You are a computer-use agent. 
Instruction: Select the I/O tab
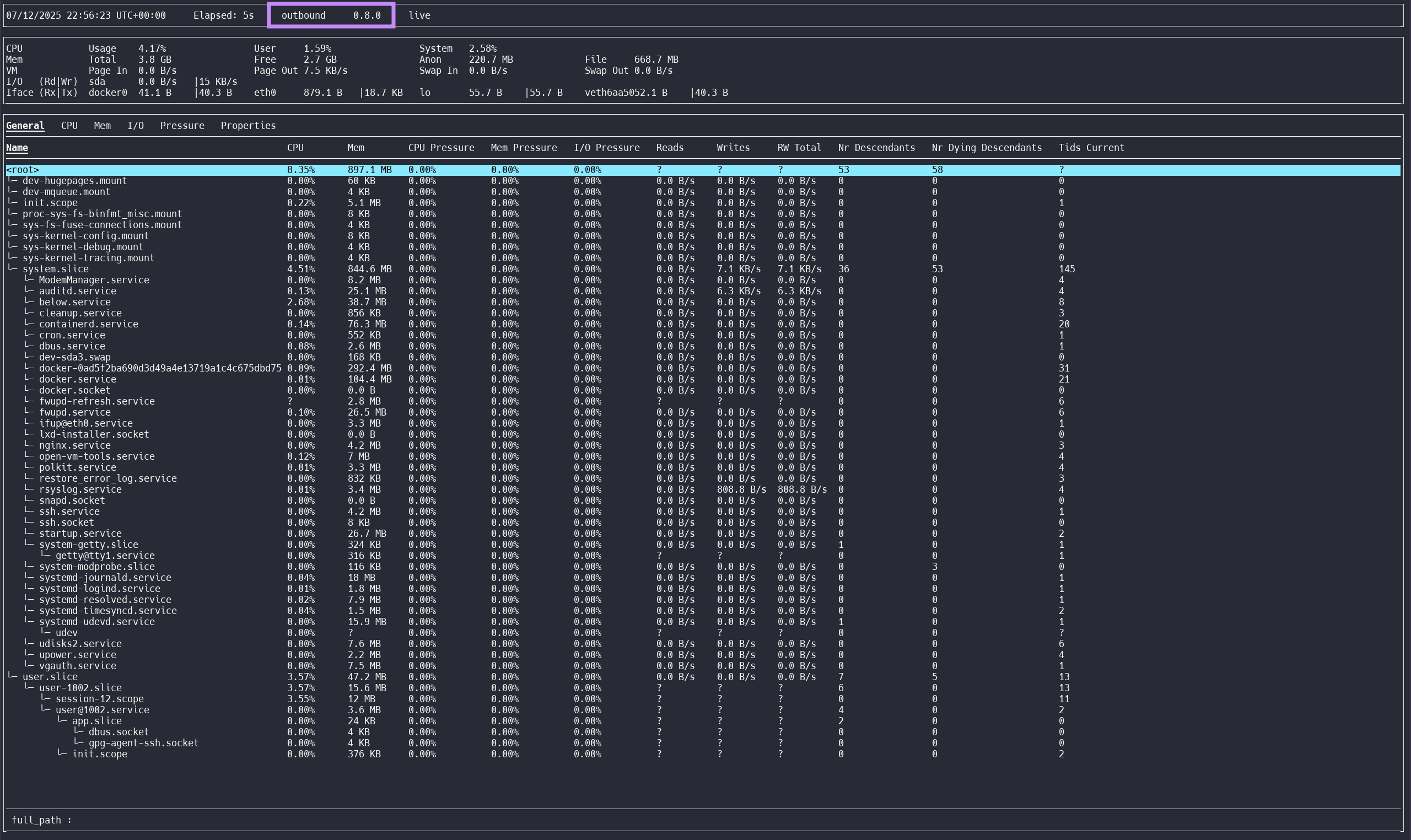(135, 126)
